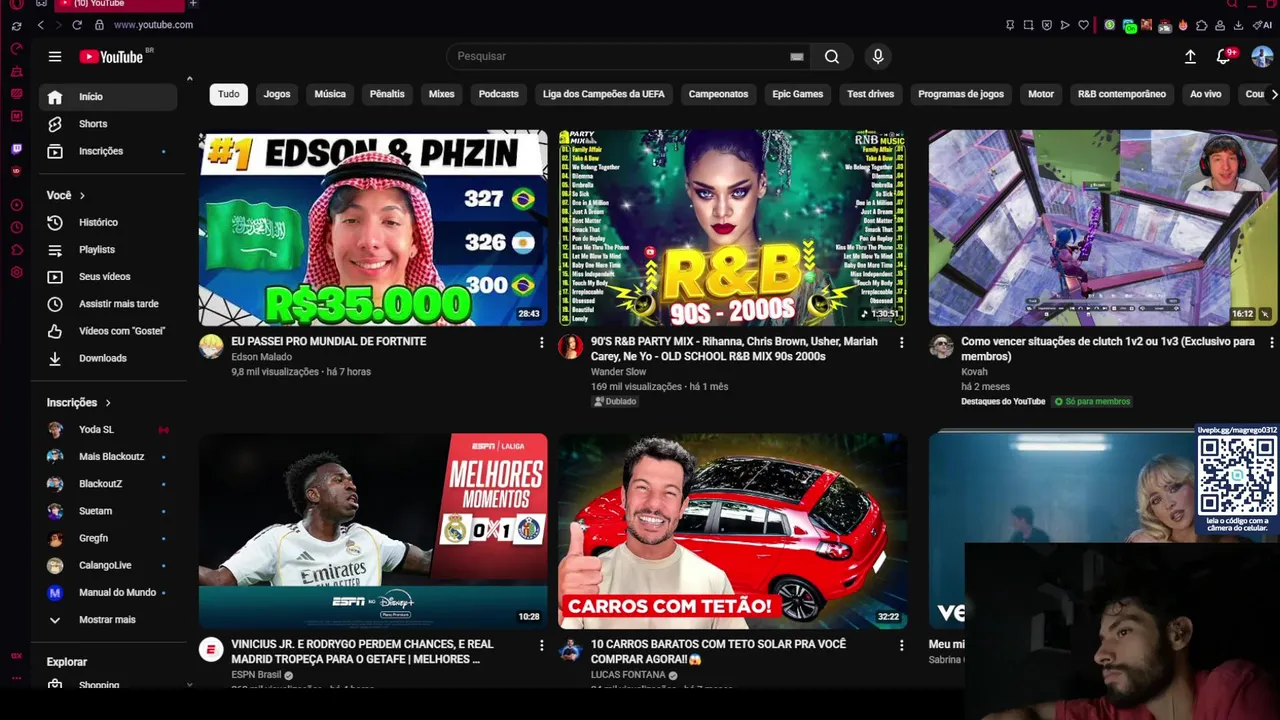Select the Música filter chip
1280x720 pixels.
[330, 94]
